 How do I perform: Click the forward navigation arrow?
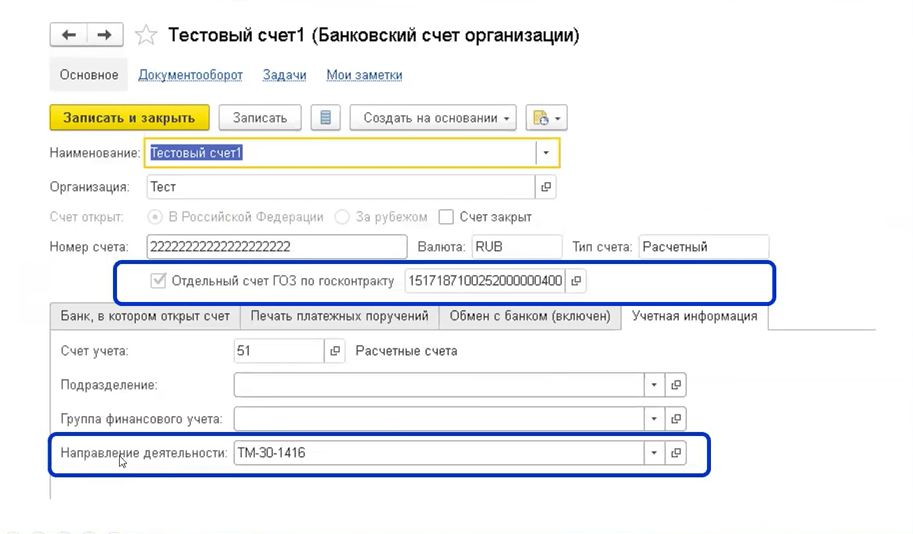pyautogui.click(x=102, y=35)
